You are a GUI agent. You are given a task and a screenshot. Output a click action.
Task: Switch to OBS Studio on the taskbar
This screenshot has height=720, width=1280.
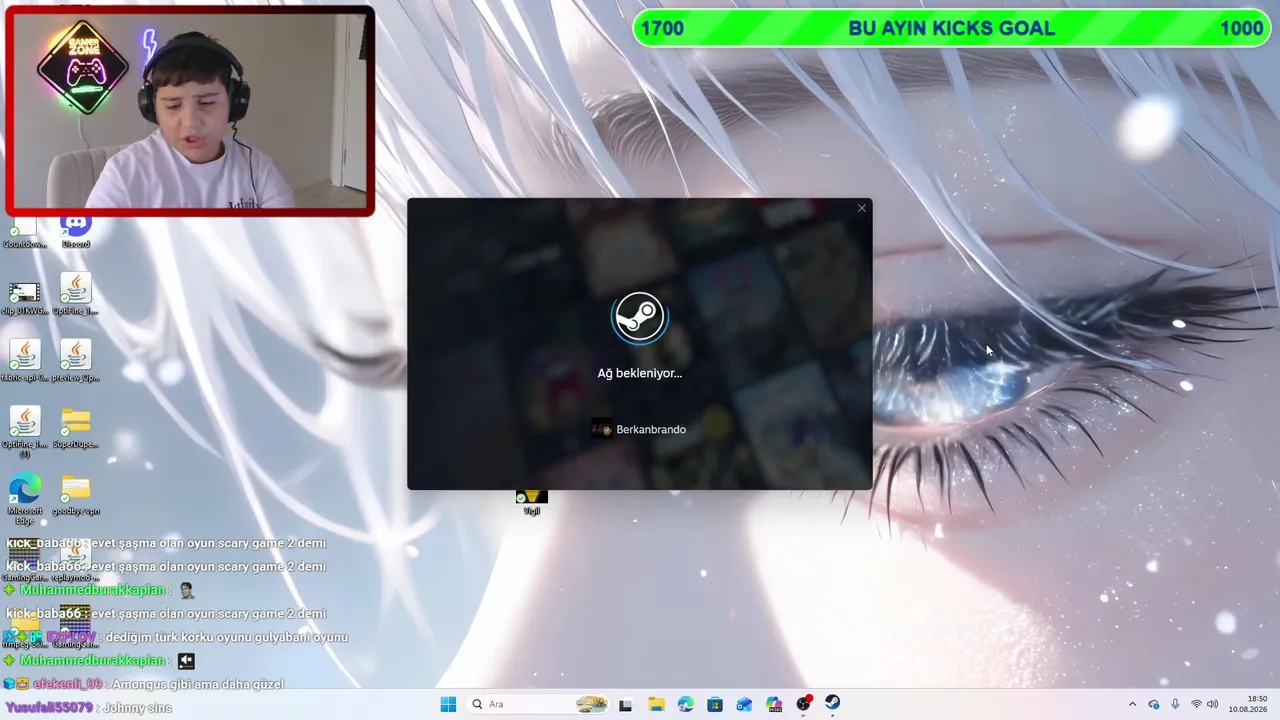[803, 704]
